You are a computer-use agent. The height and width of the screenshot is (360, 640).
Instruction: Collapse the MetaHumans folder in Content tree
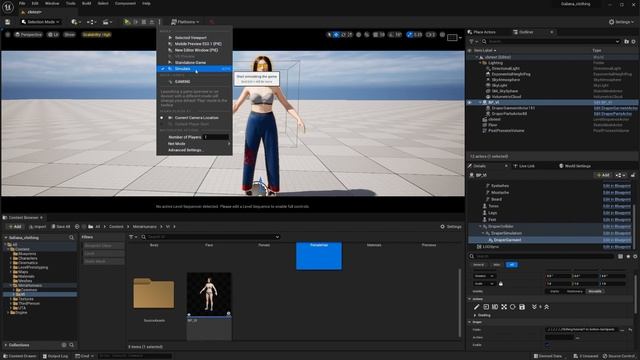11,285
